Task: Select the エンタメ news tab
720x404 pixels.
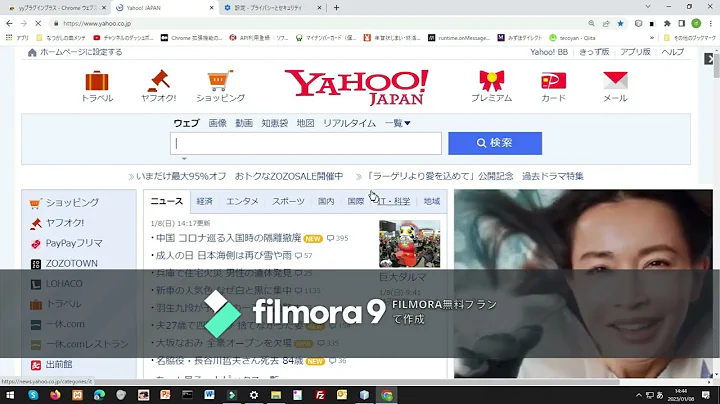Action: (242, 202)
